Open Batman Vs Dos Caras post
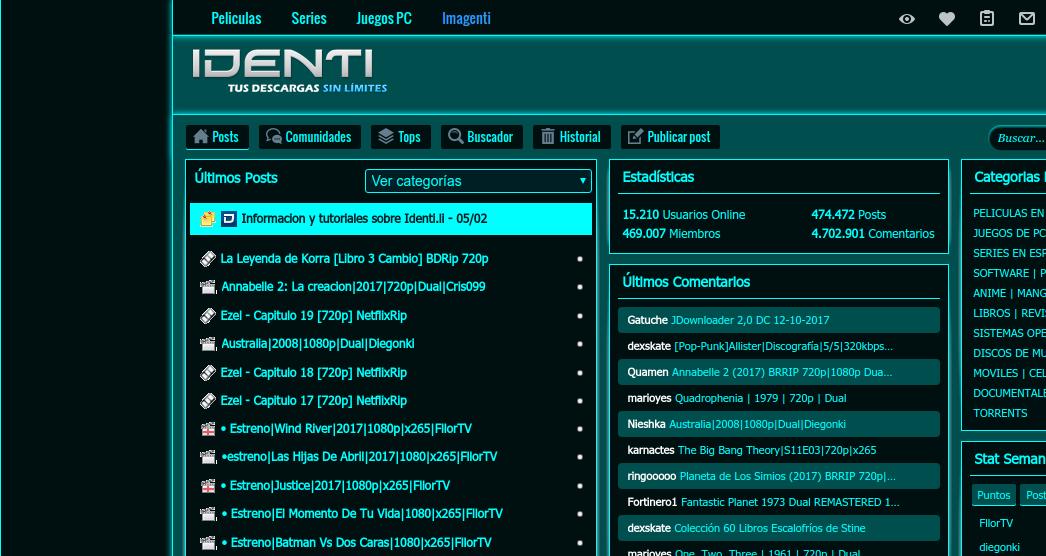This screenshot has height=556, width=1046. tap(356, 543)
